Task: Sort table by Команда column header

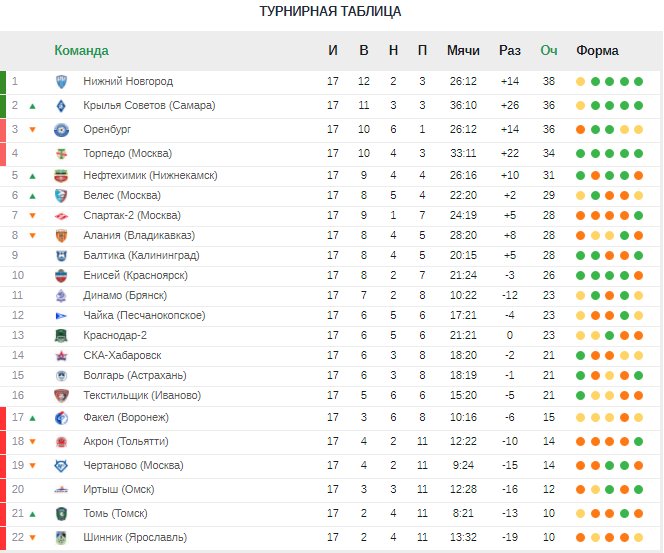Action: 81,50
